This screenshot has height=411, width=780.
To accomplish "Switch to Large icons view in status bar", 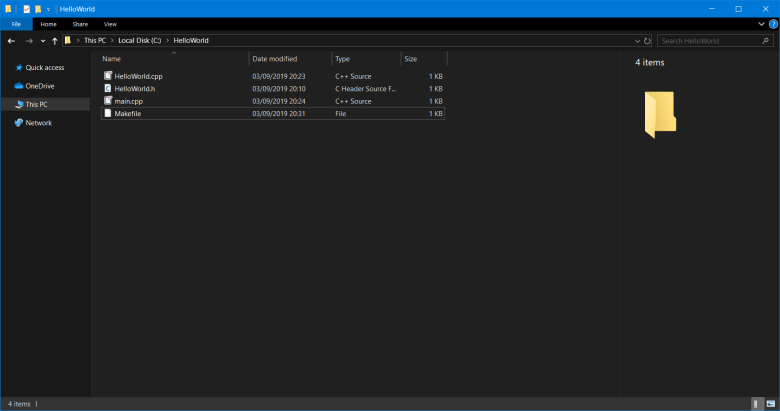I will [x=771, y=404].
